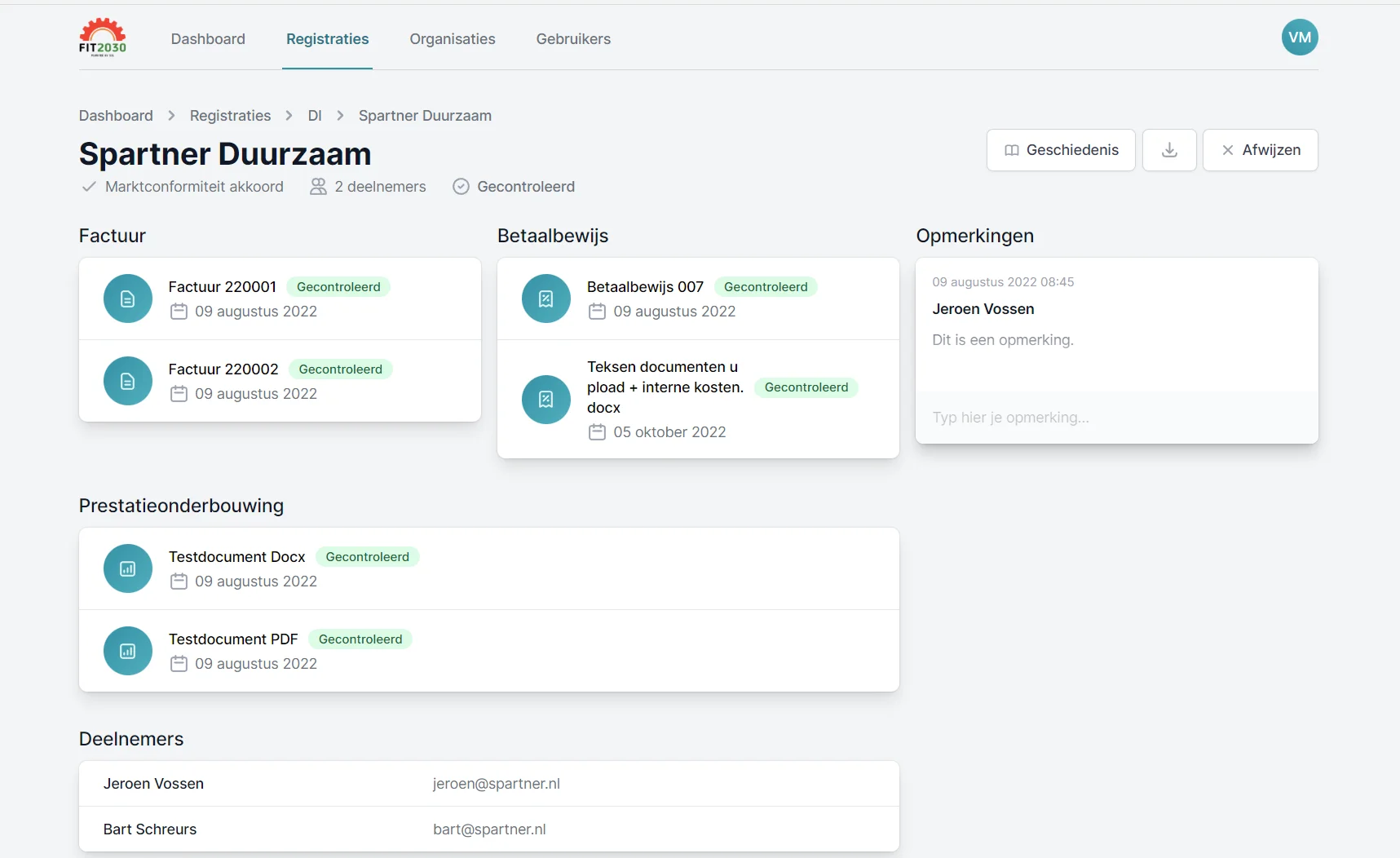Screen dimensions: 1400x858
Task: Select the Registraties tab
Action: 327,39
